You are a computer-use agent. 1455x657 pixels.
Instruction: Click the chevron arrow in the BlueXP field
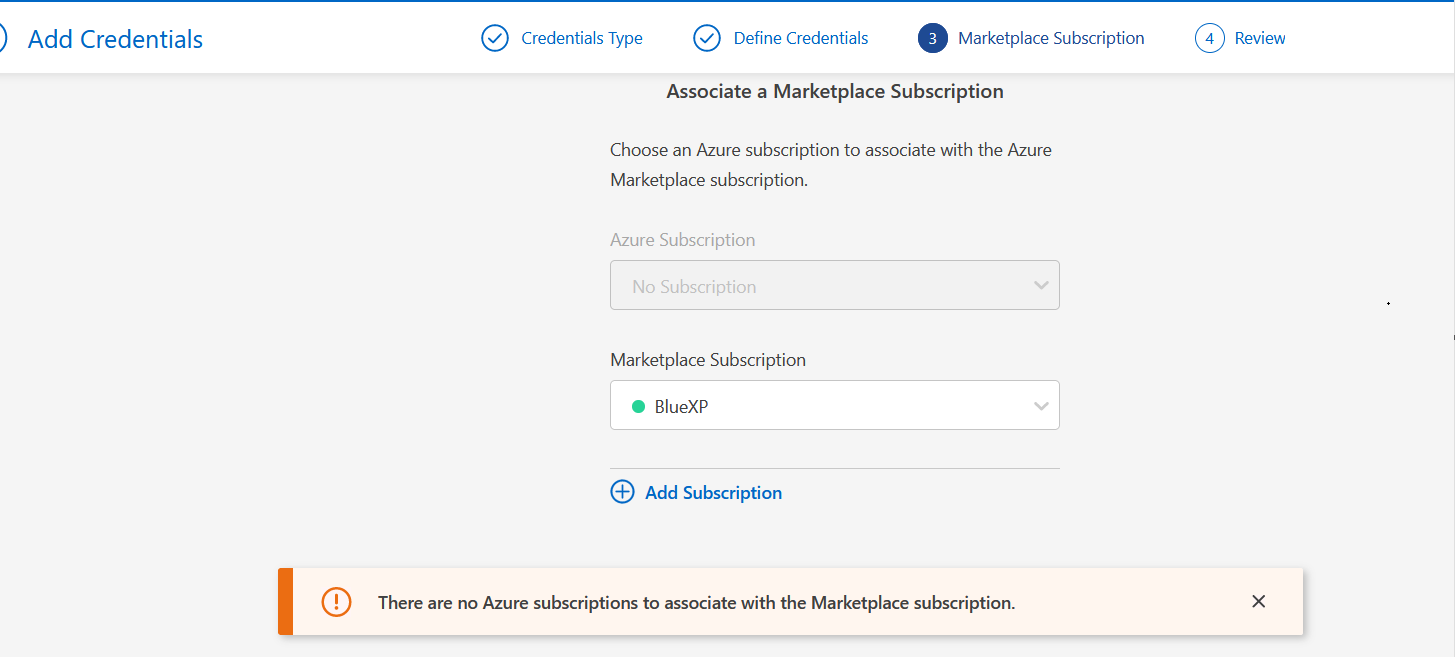(x=1041, y=406)
